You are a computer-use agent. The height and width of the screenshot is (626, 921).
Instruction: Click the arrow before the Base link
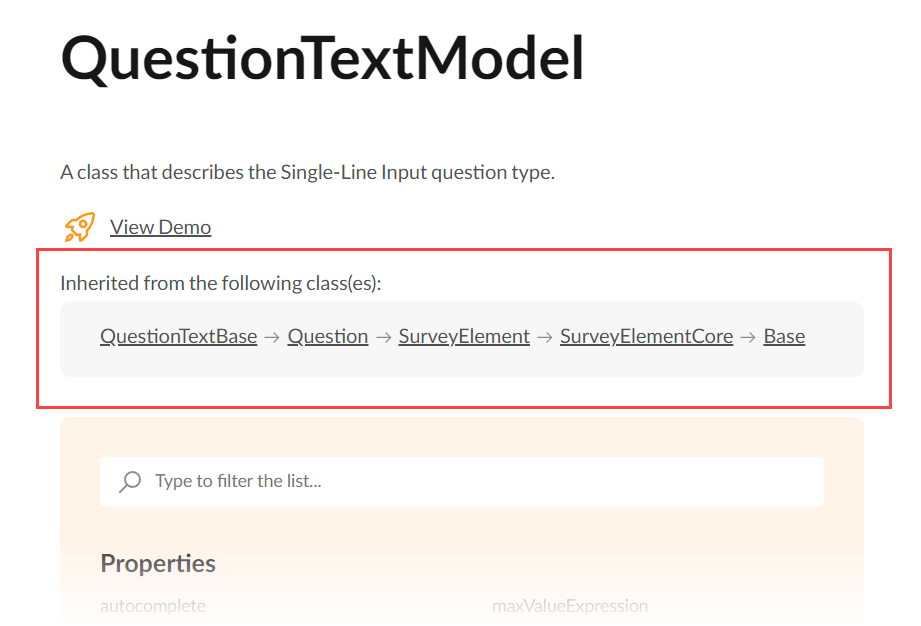click(748, 337)
